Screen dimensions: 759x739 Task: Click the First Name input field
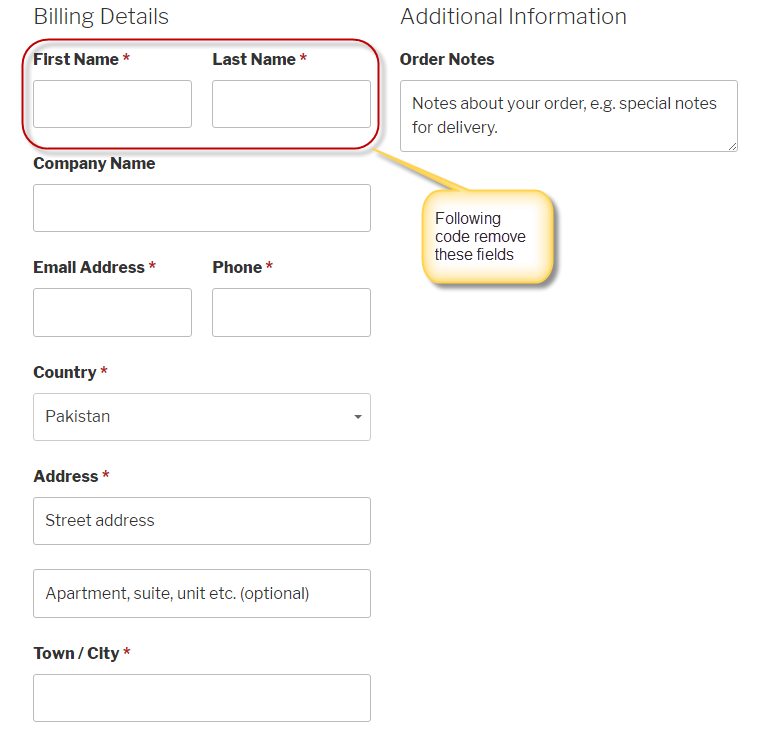[112, 104]
